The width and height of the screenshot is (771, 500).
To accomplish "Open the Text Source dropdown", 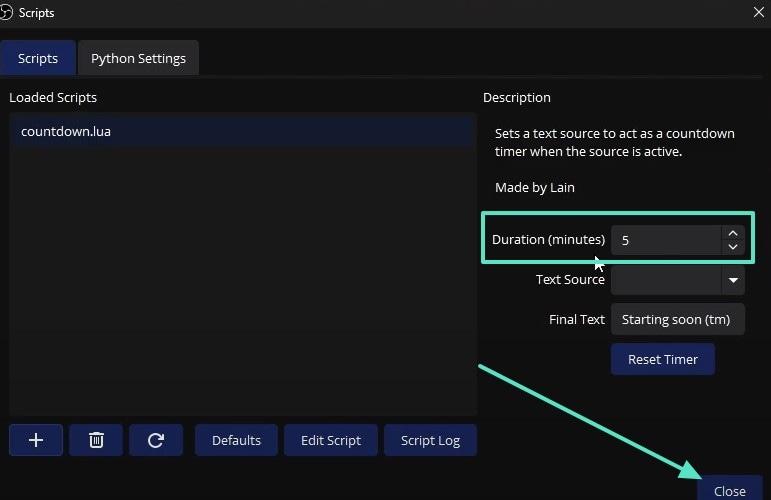I will [x=678, y=280].
